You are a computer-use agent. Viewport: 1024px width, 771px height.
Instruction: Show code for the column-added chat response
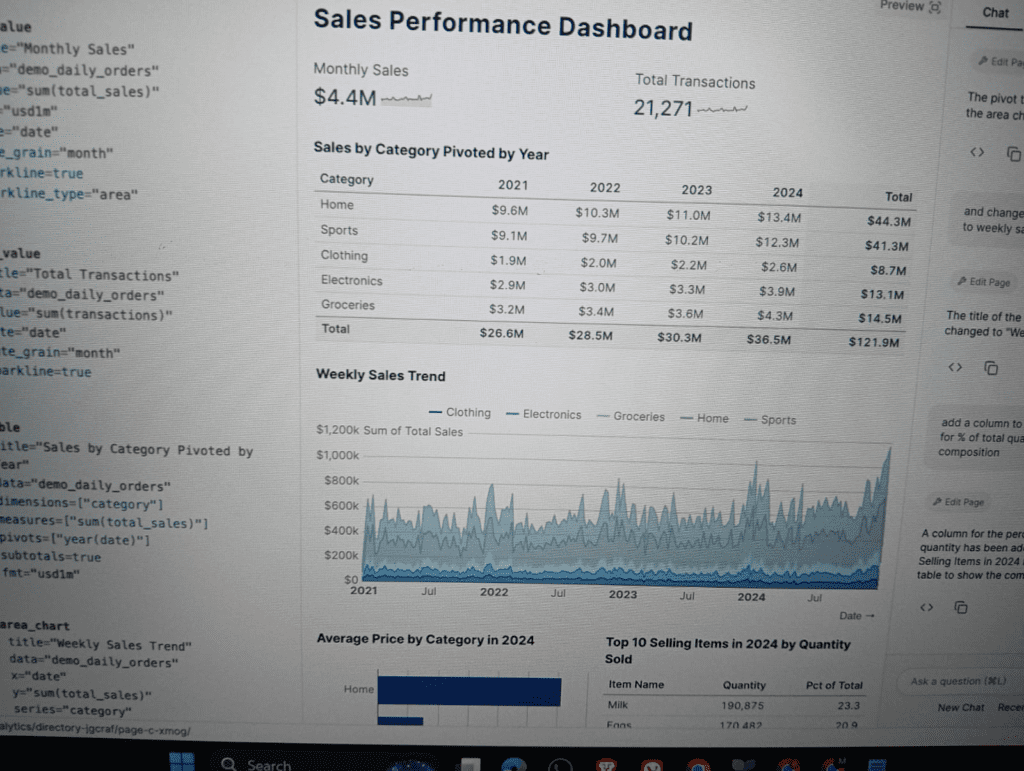(926, 607)
